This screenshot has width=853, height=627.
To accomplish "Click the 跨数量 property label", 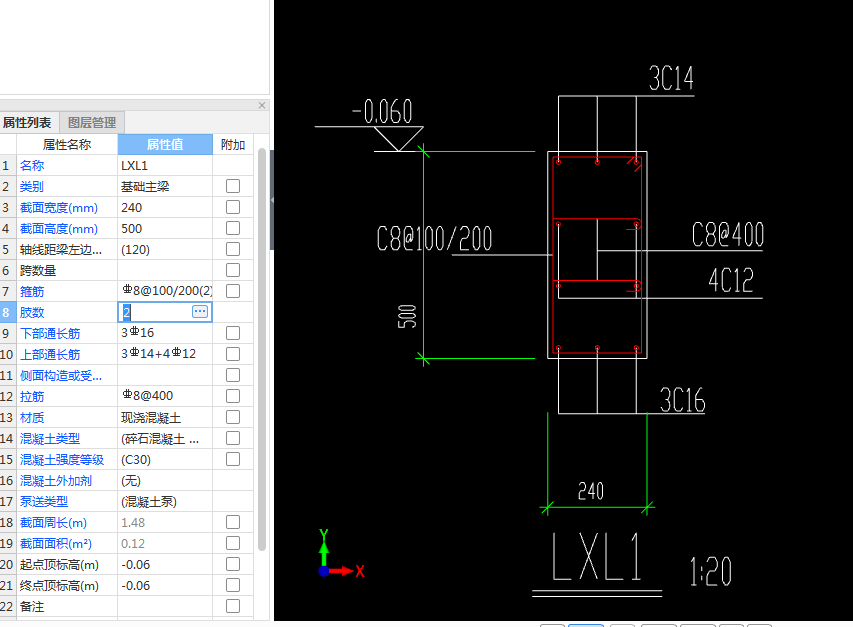I will 38,270.
